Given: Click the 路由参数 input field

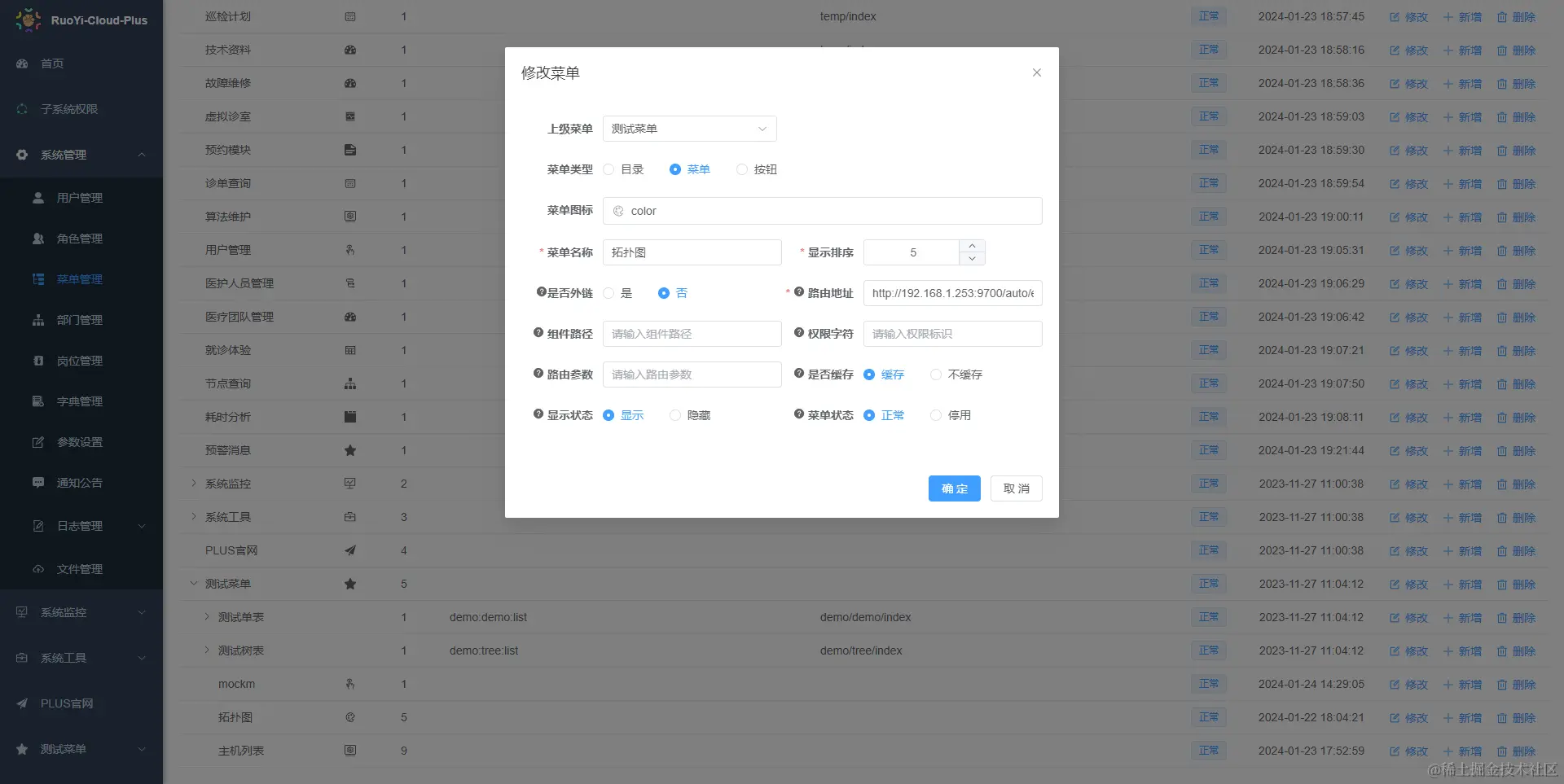Looking at the screenshot, I should (x=692, y=374).
